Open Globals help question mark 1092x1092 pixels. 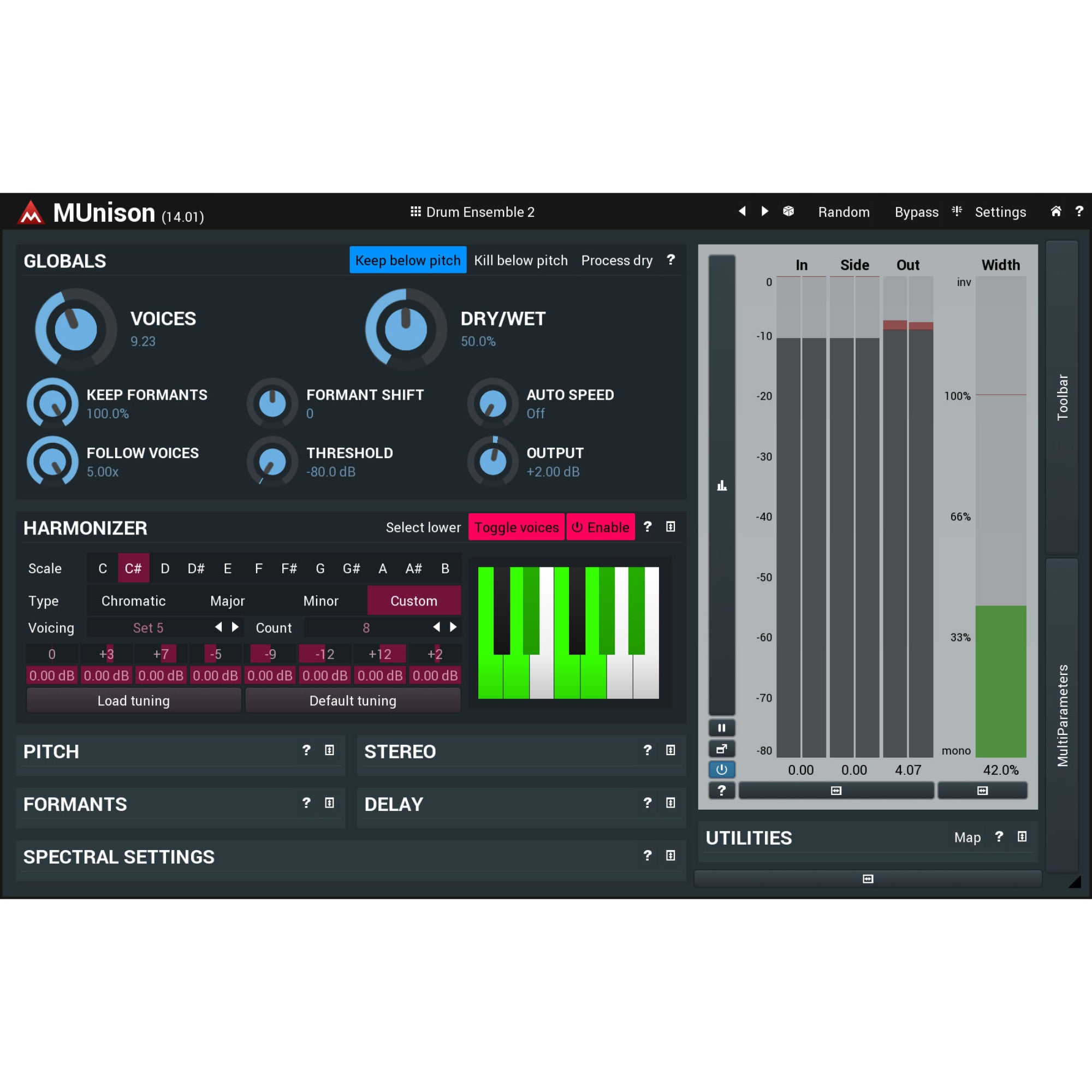click(670, 259)
